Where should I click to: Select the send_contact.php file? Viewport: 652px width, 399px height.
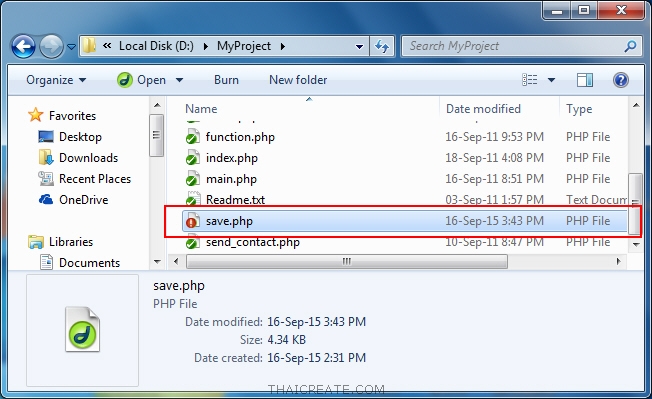click(253, 242)
